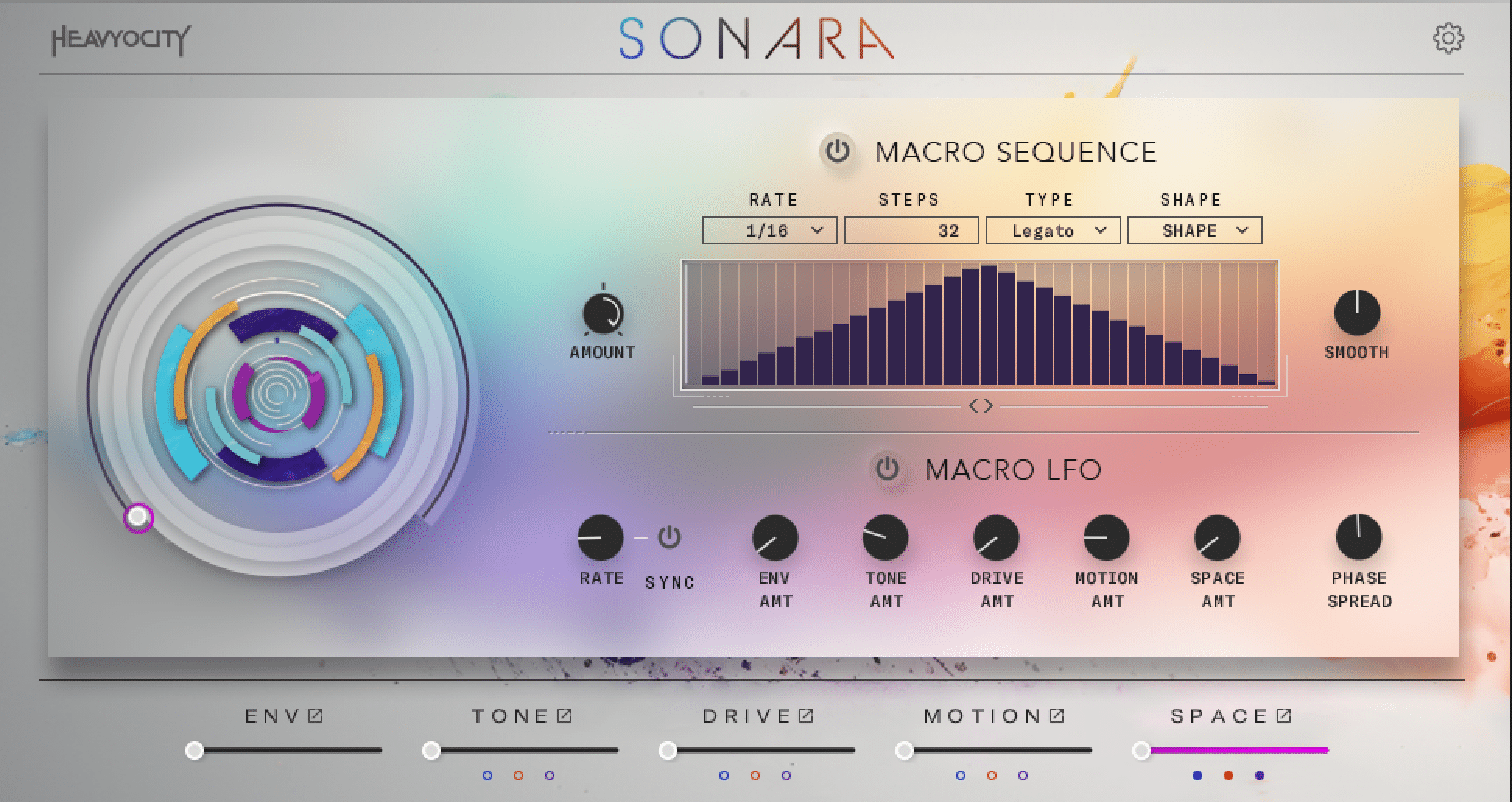The width and height of the screenshot is (1512, 802).
Task: Click the Heavyocity logo
Action: (x=121, y=40)
